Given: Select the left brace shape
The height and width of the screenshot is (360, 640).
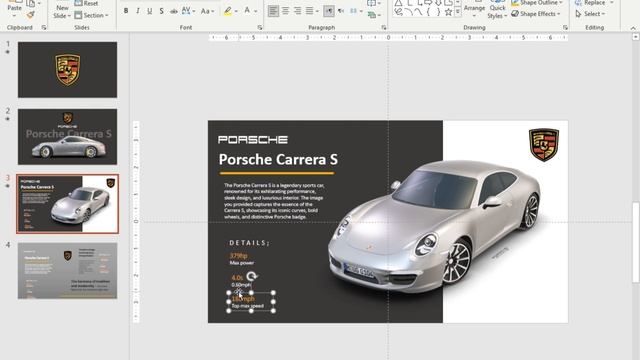Looking at the screenshot, I should point(428,12).
